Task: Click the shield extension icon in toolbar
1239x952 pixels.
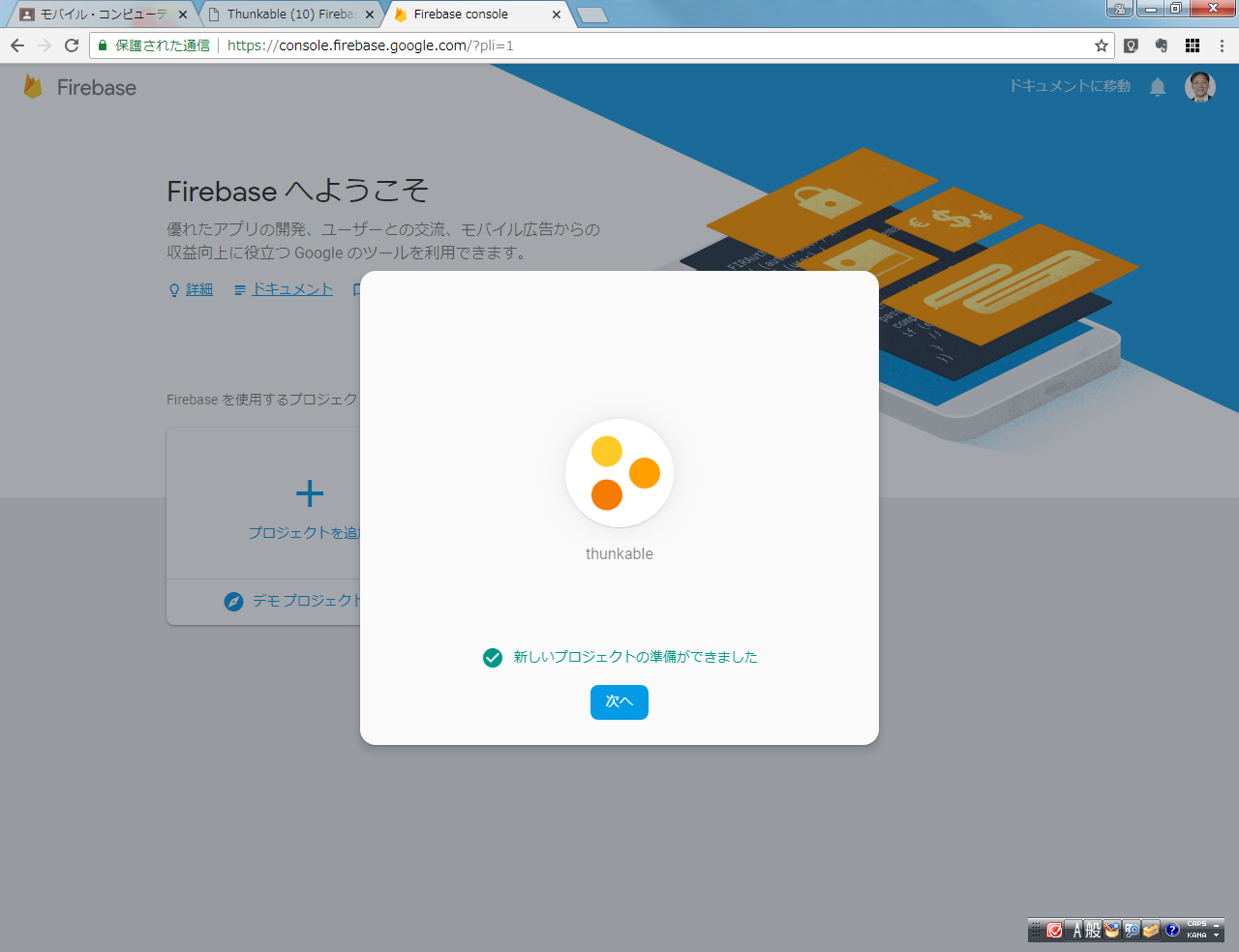Action: tap(1131, 45)
